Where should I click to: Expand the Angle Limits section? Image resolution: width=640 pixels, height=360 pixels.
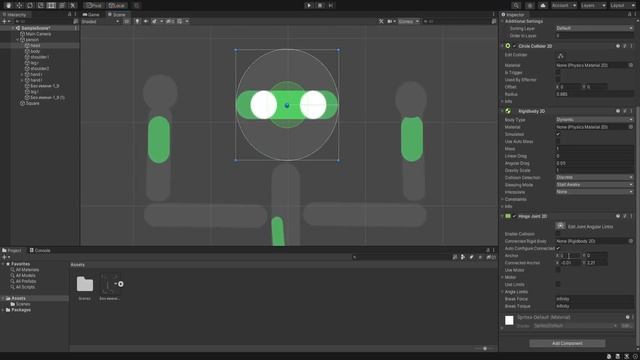502,292
